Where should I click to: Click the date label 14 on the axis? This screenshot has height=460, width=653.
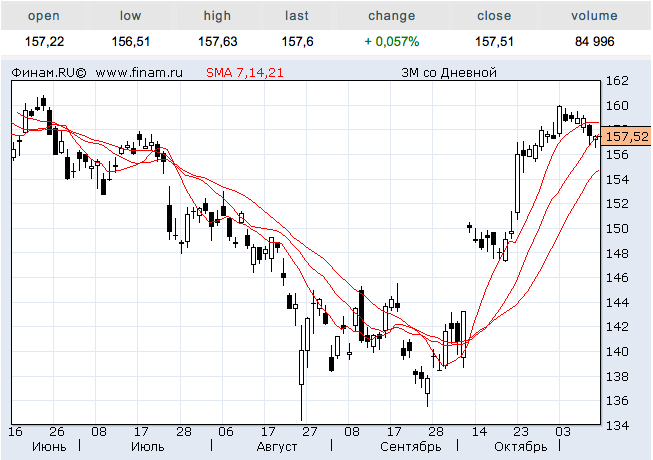point(479,432)
